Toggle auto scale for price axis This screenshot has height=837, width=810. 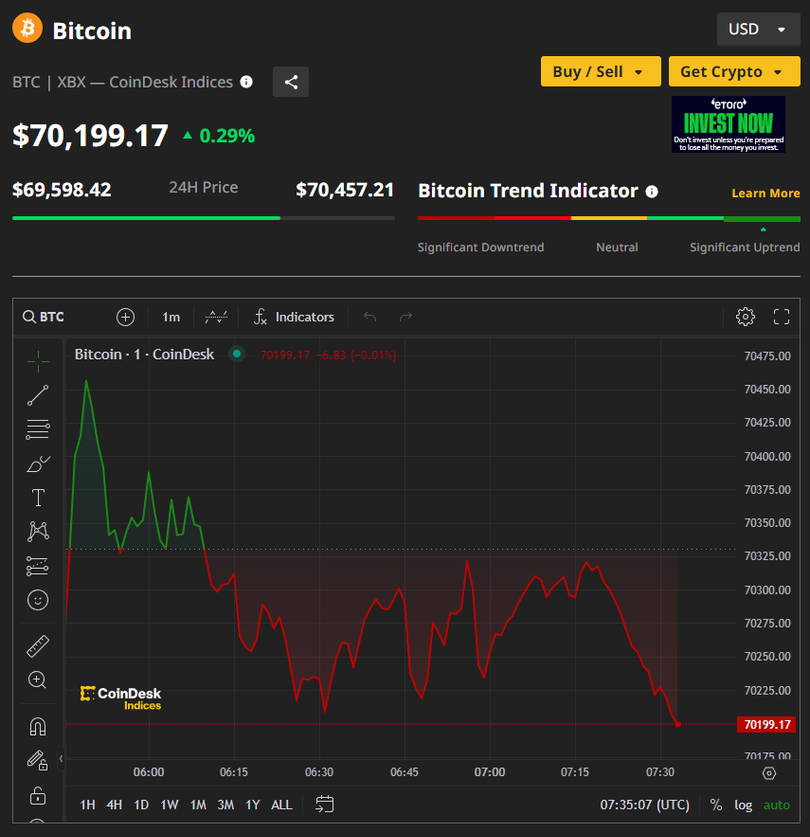tap(776, 804)
